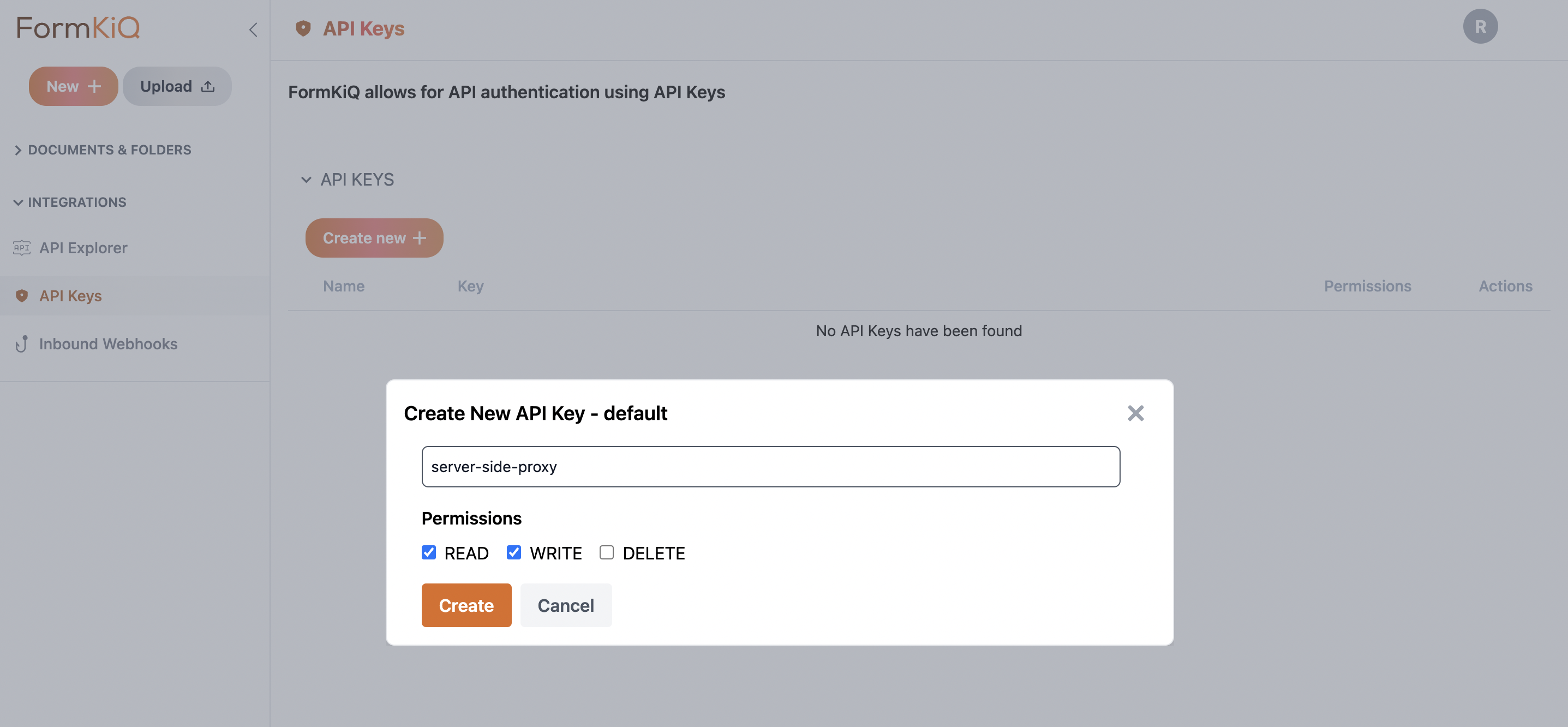Toggle the READ permission checkbox
The width and height of the screenshot is (1568, 727).
(x=428, y=552)
